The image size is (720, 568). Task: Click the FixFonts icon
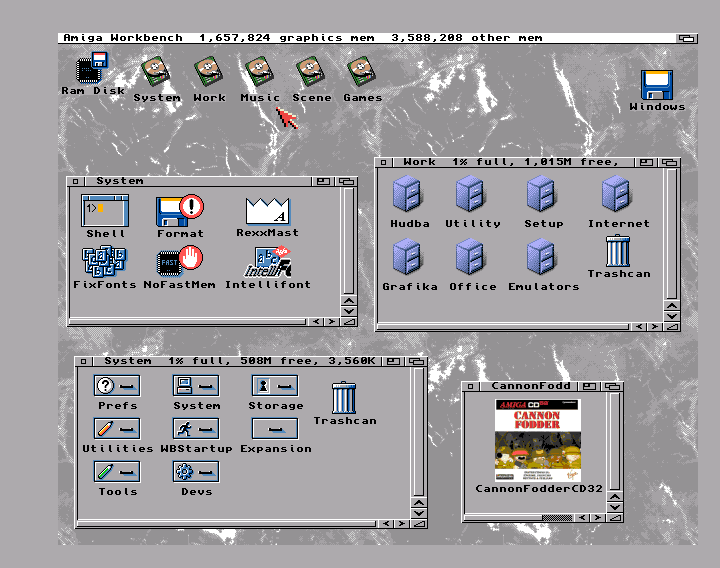click(104, 262)
